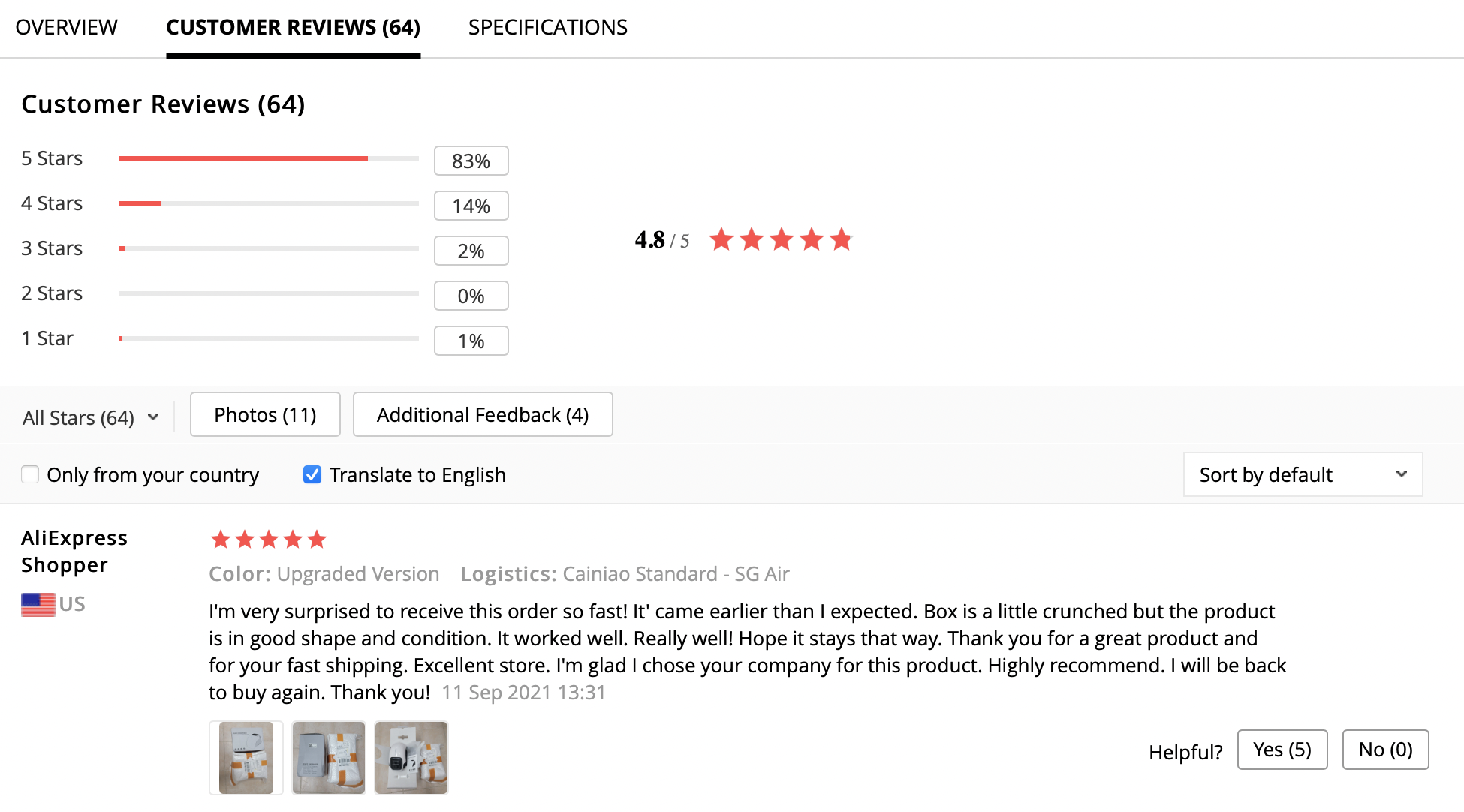The width and height of the screenshot is (1464, 812).
Task: Mark review helpful with Yes (5)
Action: point(1282,750)
